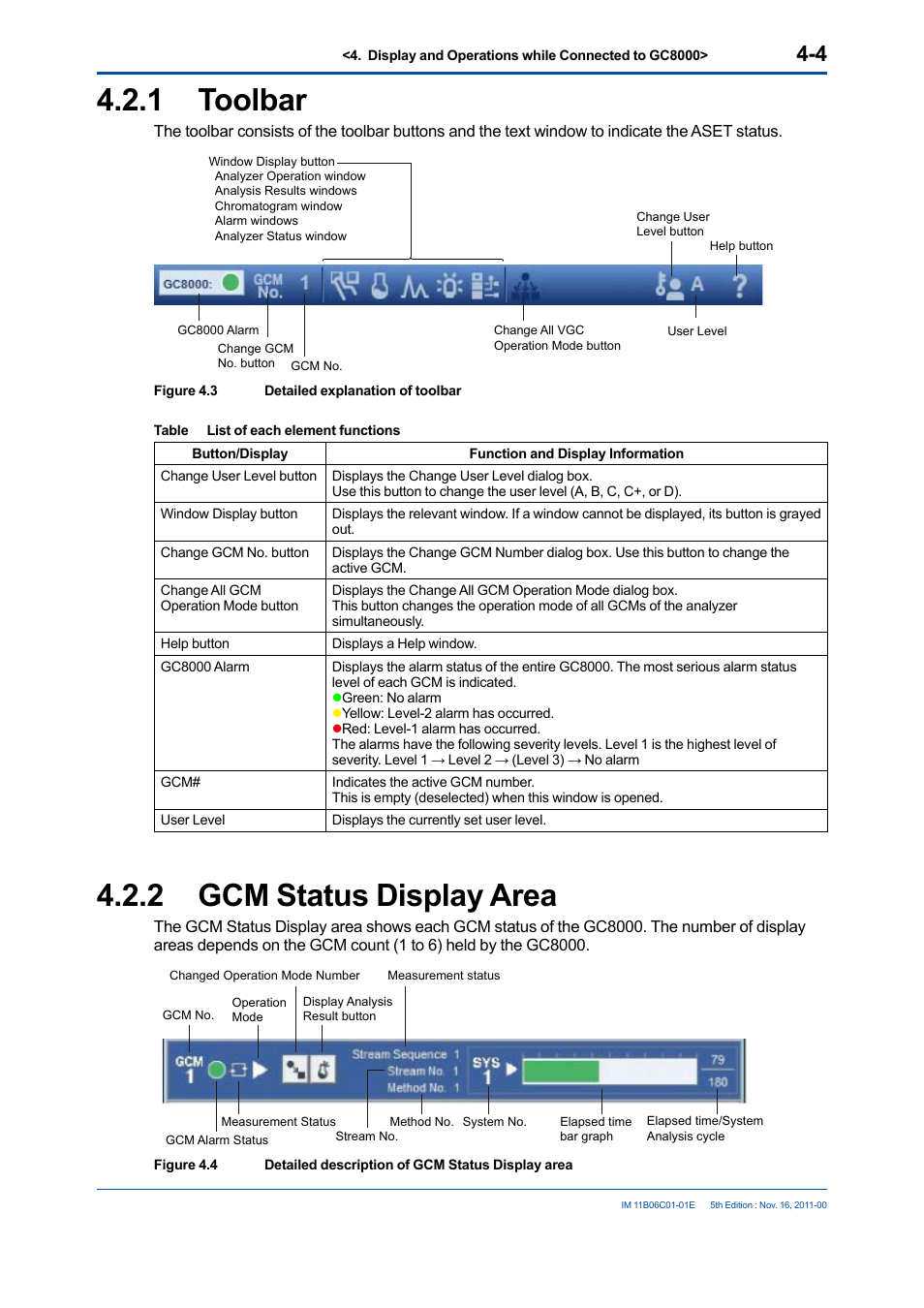Open the Analyzer Operation window icon
This screenshot has height=1308, width=924.
coord(344,285)
